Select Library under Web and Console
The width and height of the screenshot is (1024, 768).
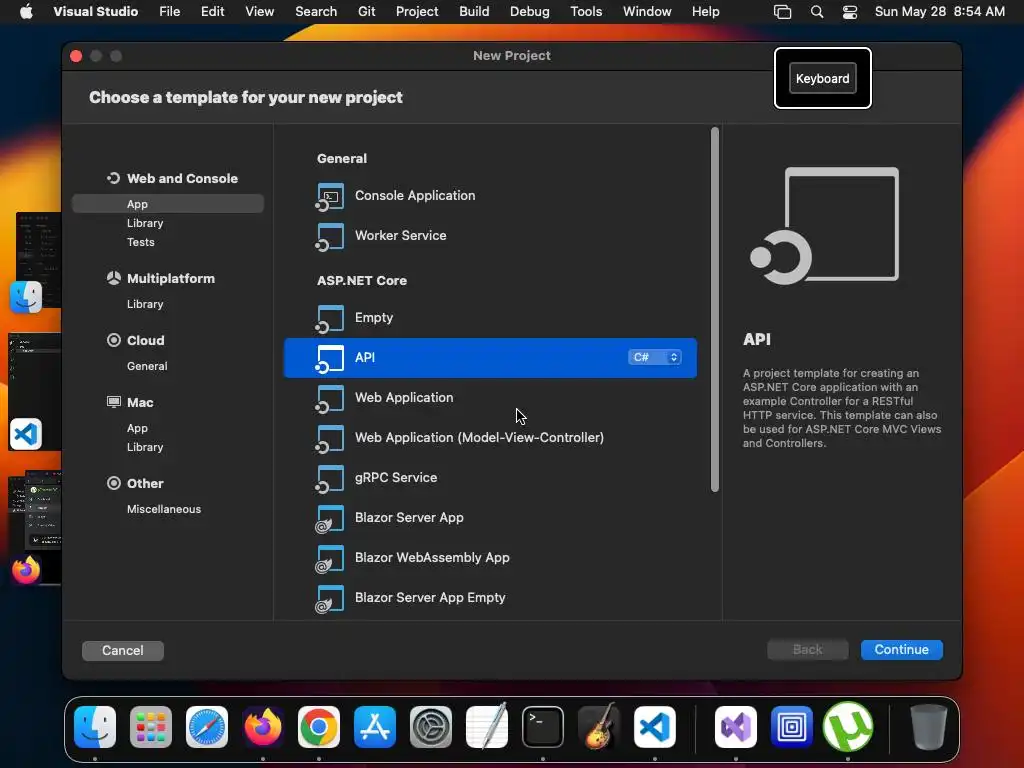[145, 223]
